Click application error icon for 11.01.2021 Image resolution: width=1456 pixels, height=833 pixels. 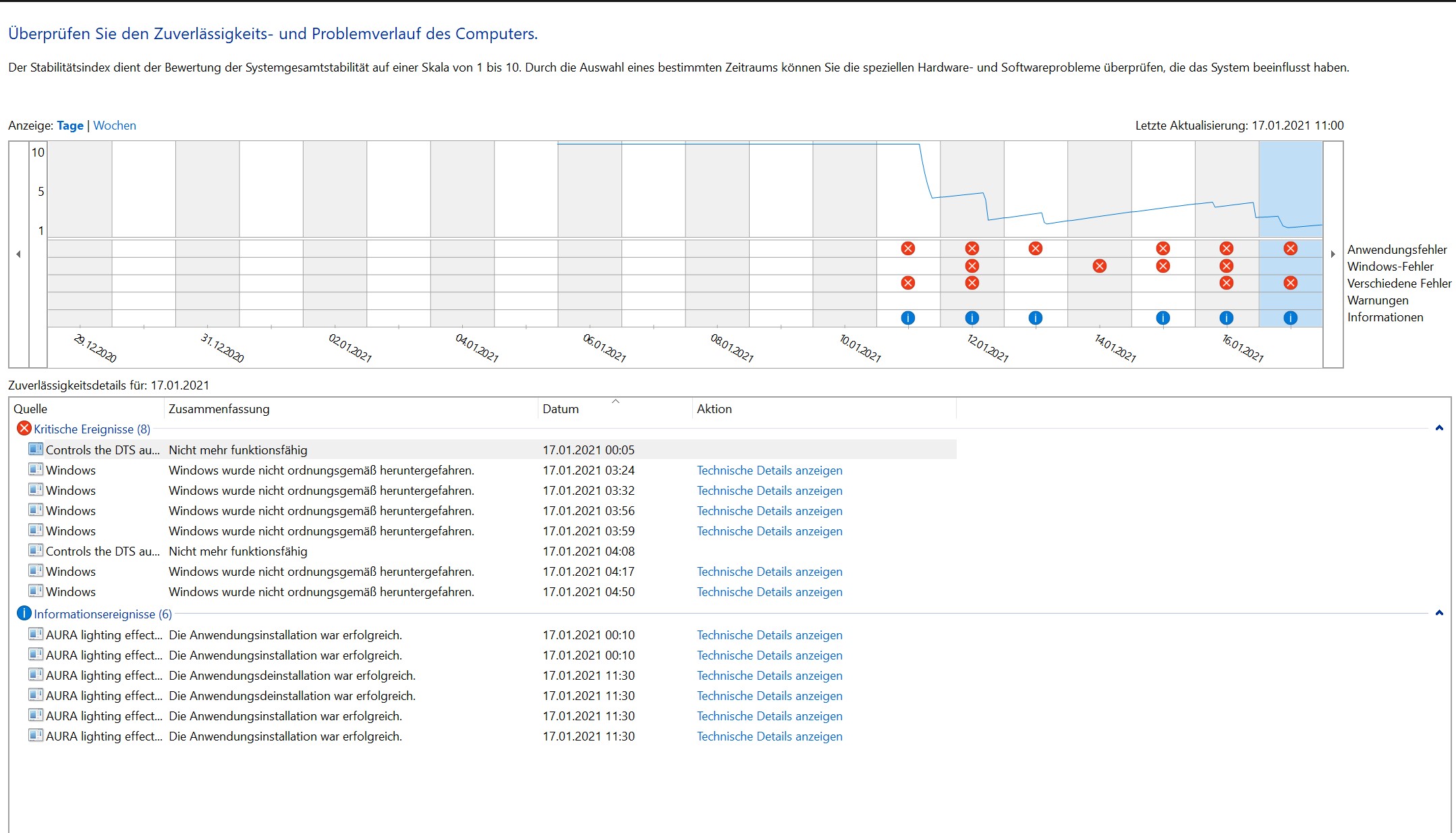pos(907,248)
